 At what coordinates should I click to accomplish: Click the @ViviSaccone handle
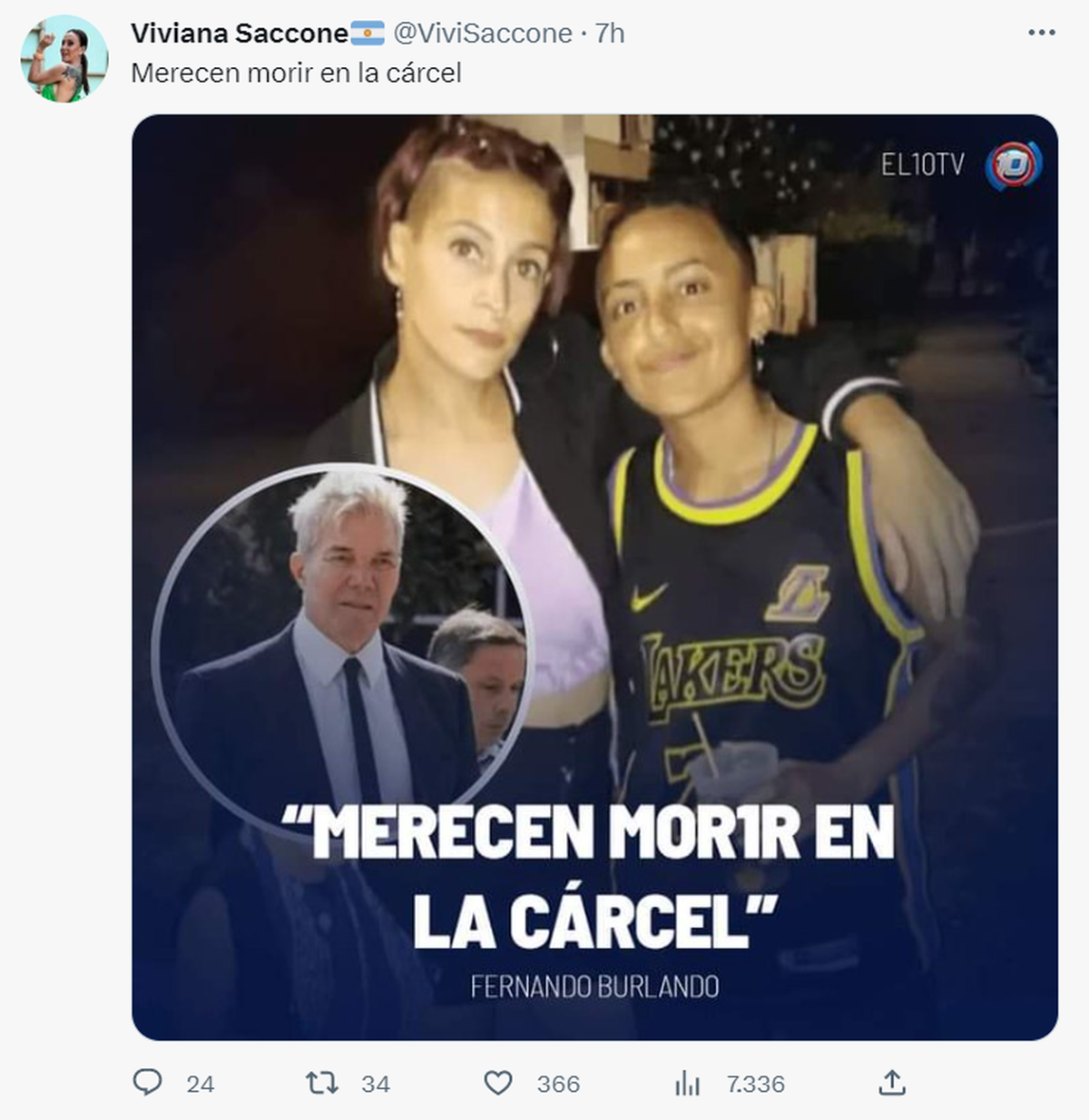(482, 34)
